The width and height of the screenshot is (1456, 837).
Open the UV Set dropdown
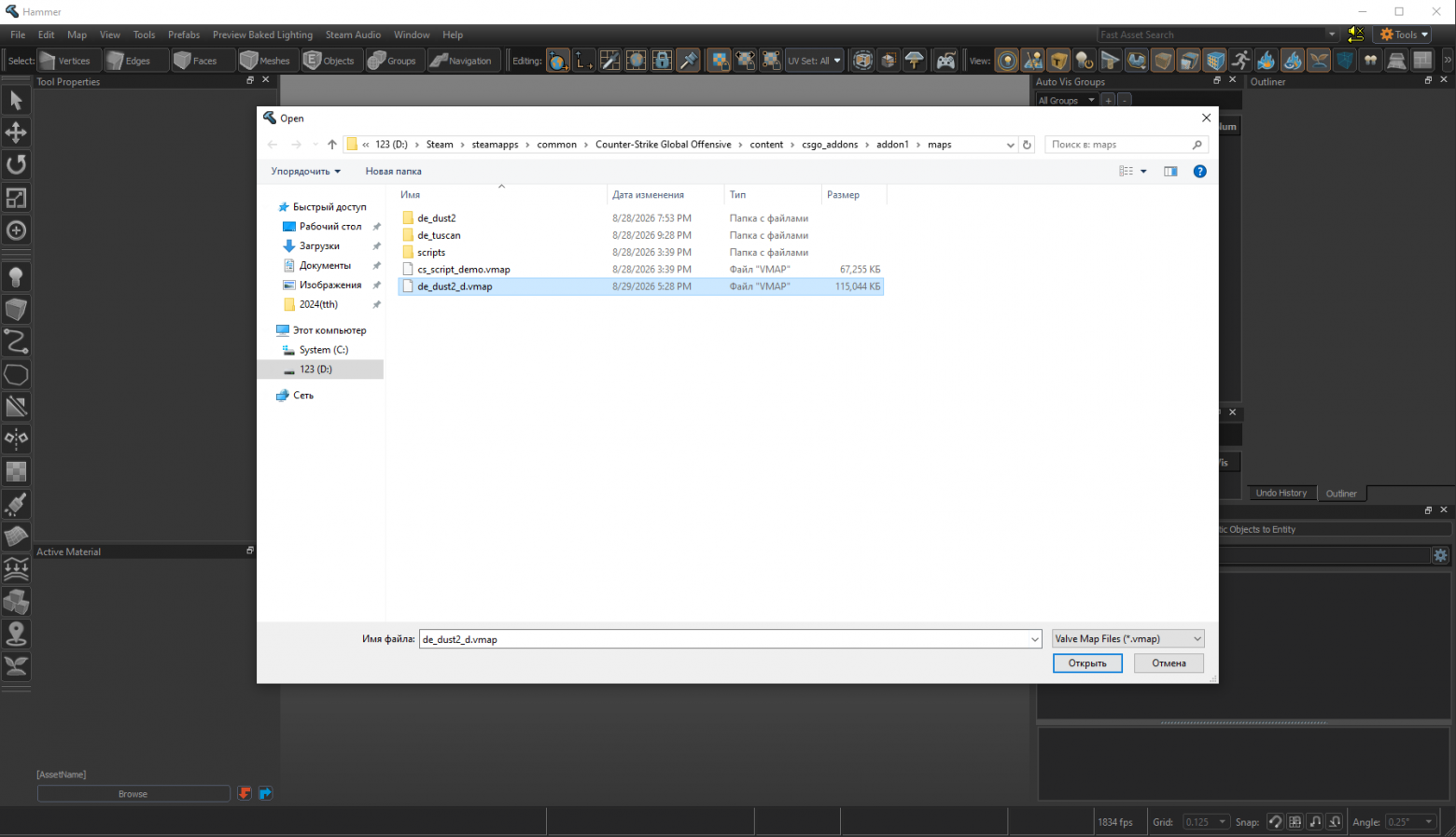point(814,61)
